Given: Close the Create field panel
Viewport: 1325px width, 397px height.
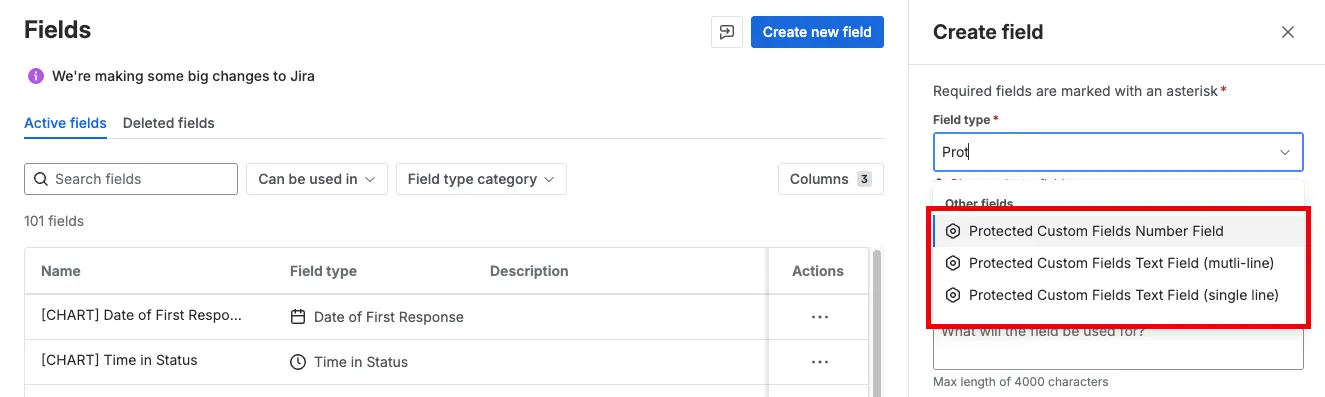Looking at the screenshot, I should point(1288,32).
